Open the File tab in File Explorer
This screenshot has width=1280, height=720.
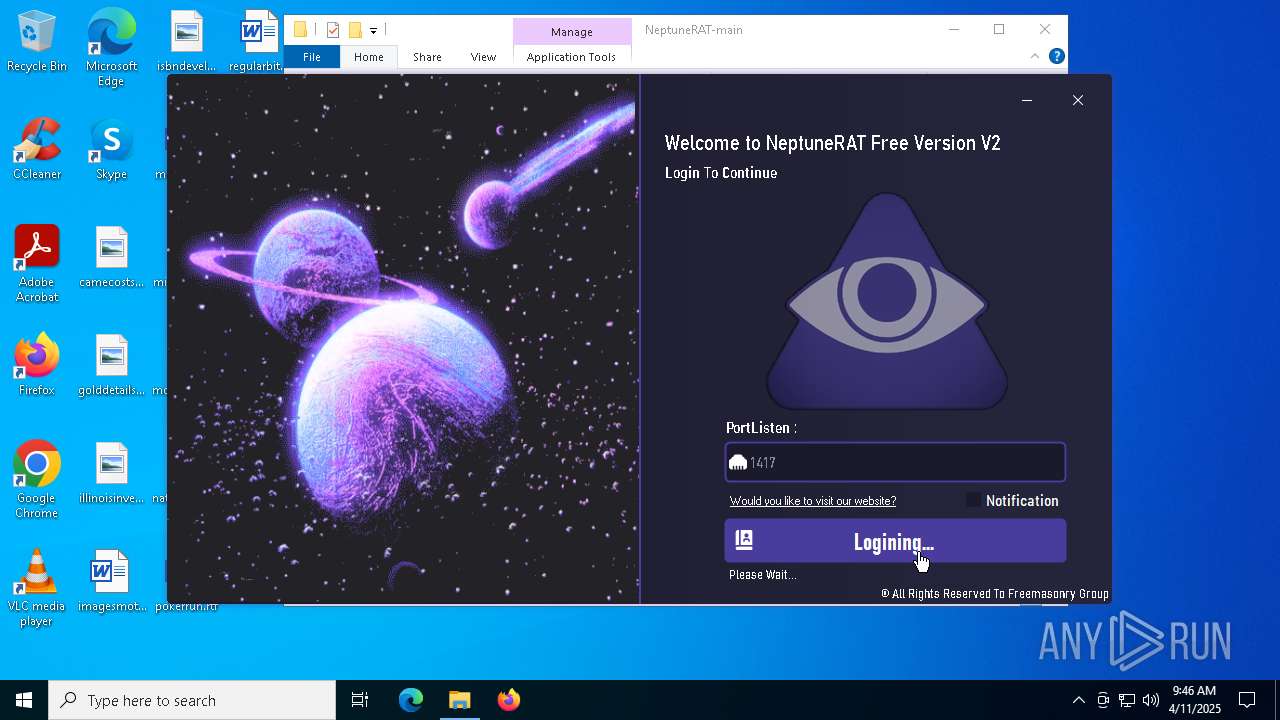point(312,57)
